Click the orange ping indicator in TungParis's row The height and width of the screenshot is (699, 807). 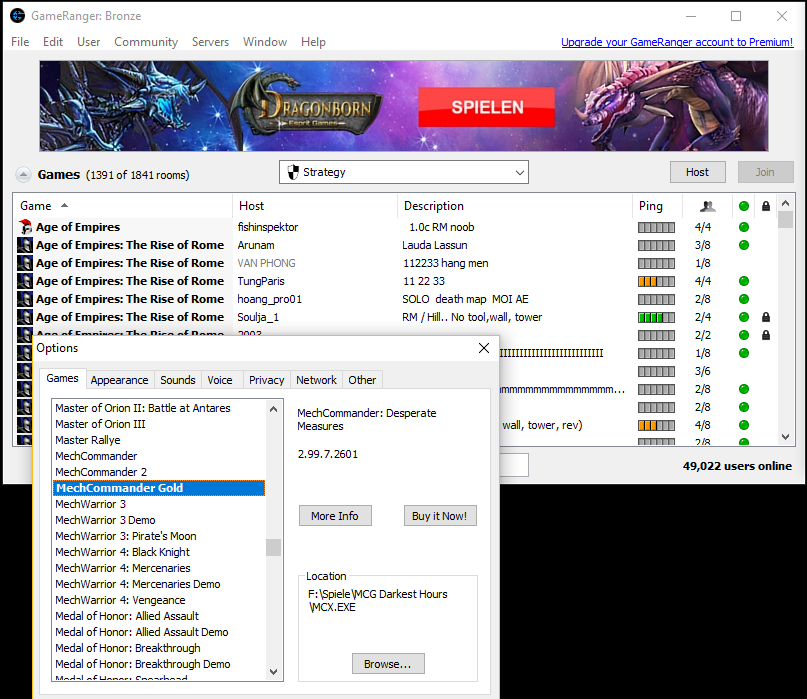[656, 282]
